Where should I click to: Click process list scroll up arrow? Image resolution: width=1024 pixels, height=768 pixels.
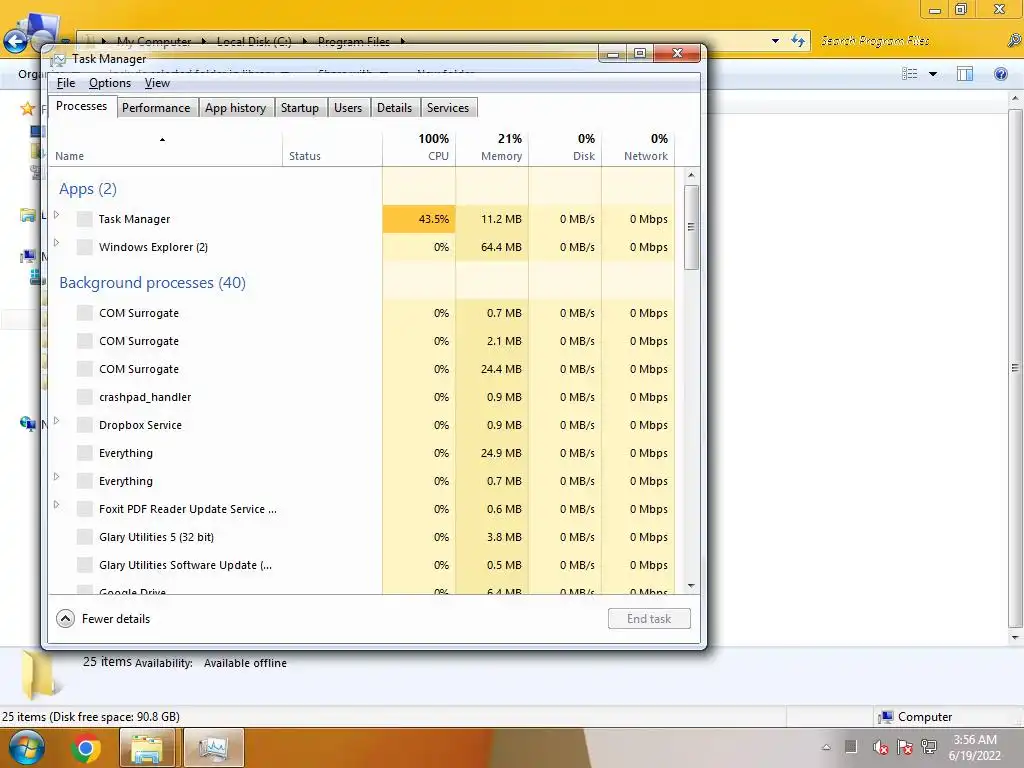[691, 176]
